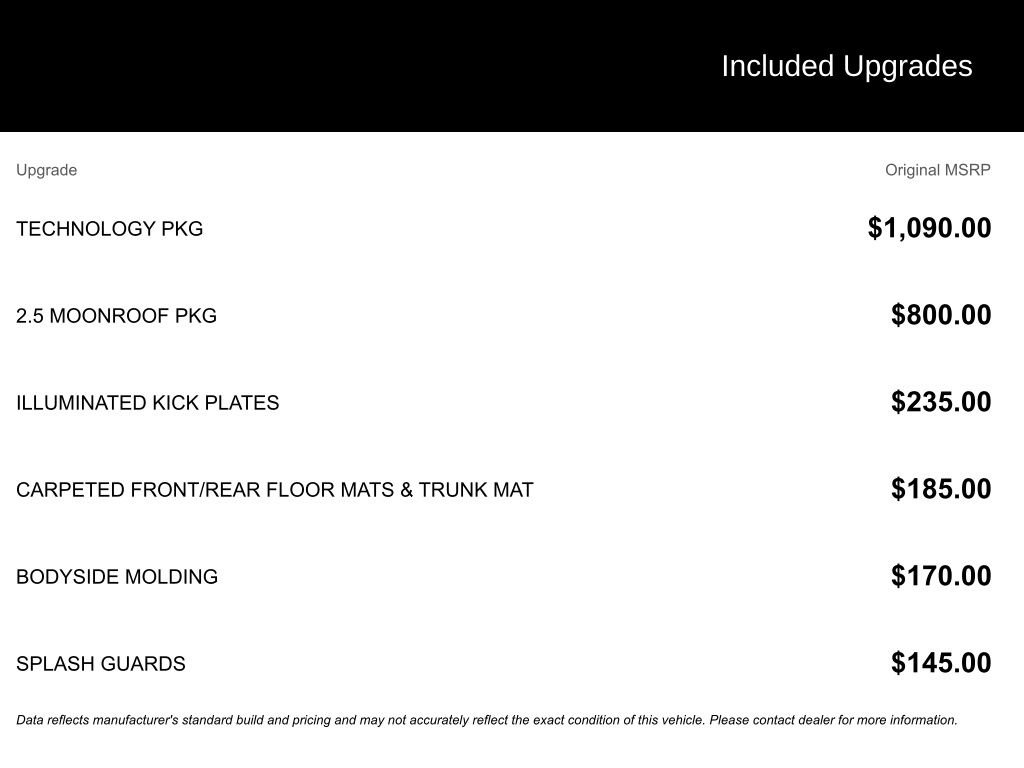The height and width of the screenshot is (768, 1024).
Task: Select the Upgrade column header
Action: (46, 170)
